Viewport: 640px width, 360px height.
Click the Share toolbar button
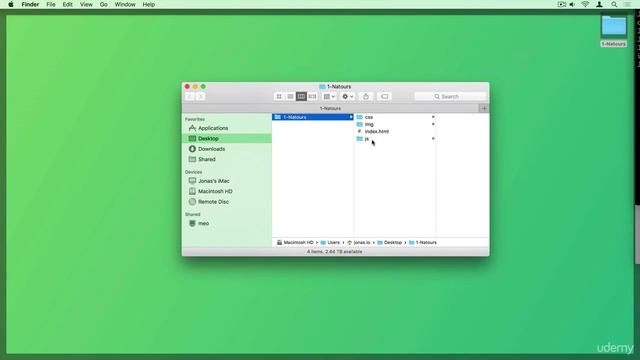click(x=366, y=96)
